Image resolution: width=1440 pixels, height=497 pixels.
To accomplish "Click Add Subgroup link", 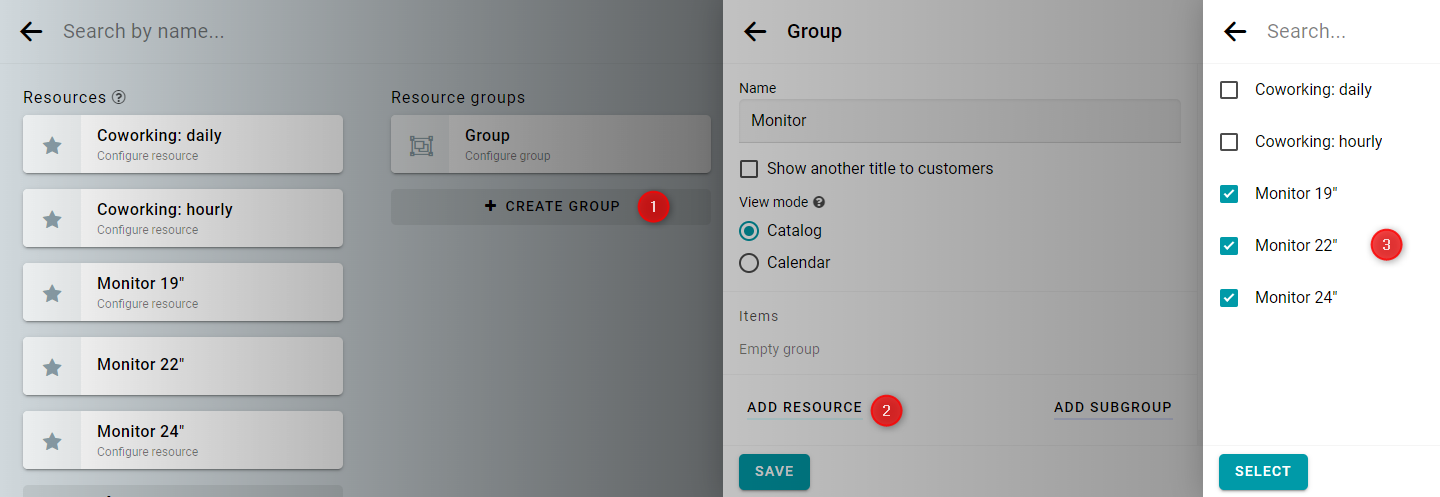I will pyautogui.click(x=1113, y=407).
